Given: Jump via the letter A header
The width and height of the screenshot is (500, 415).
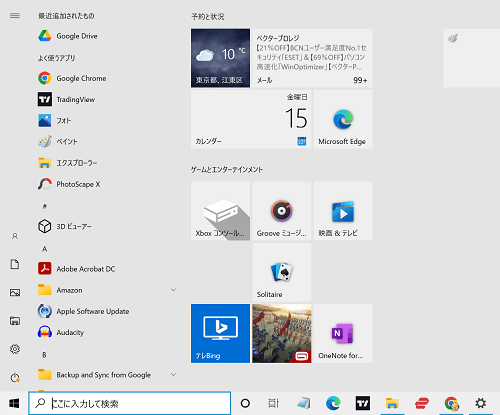Looking at the screenshot, I should [x=45, y=249].
